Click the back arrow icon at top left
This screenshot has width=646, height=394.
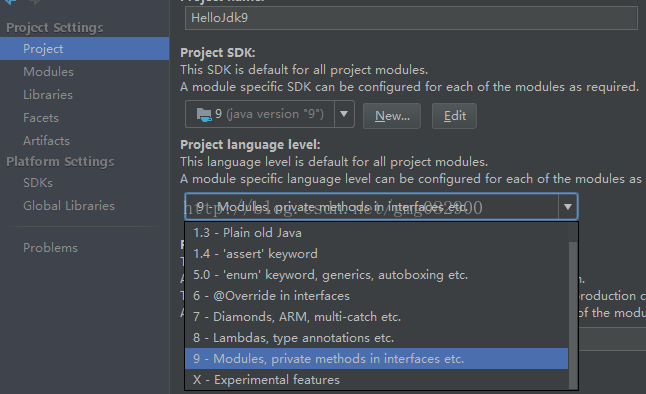pyautogui.click(x=11, y=2)
